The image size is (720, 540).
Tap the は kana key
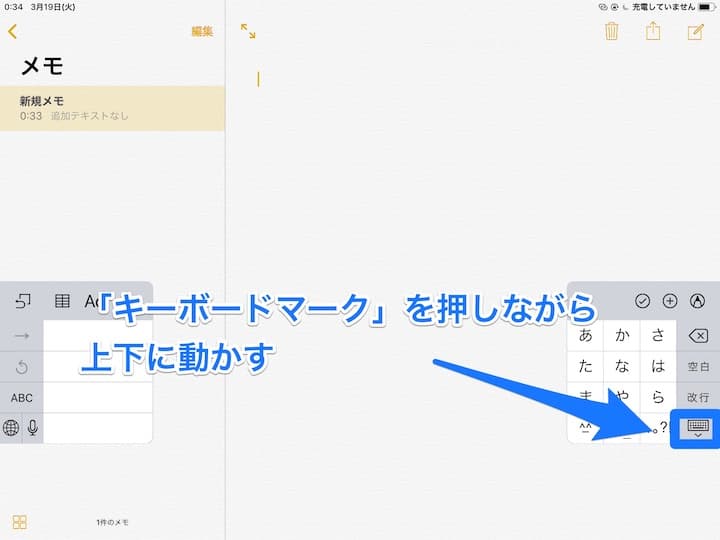click(x=658, y=366)
